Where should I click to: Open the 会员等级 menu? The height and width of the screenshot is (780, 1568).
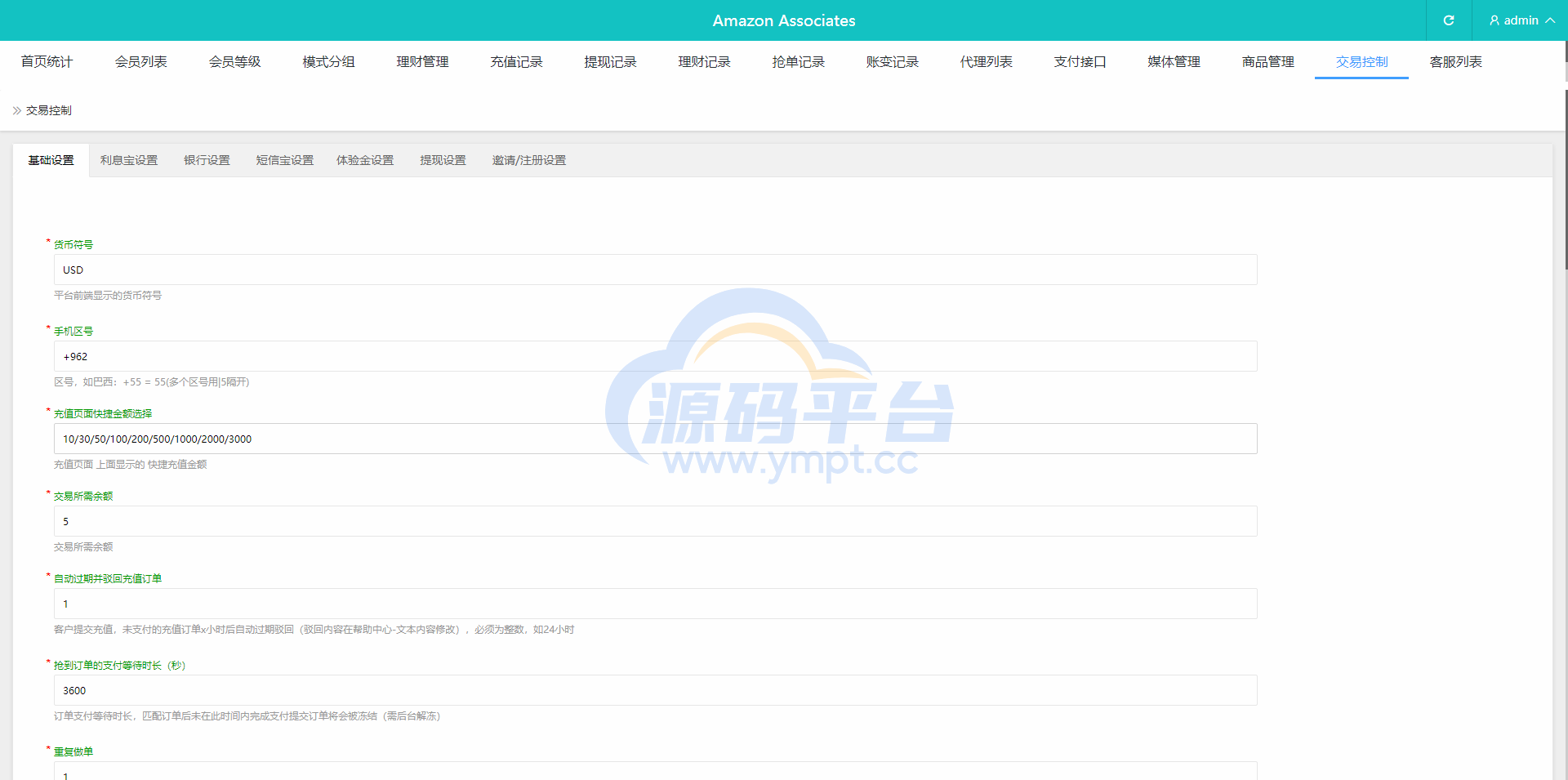(x=234, y=62)
